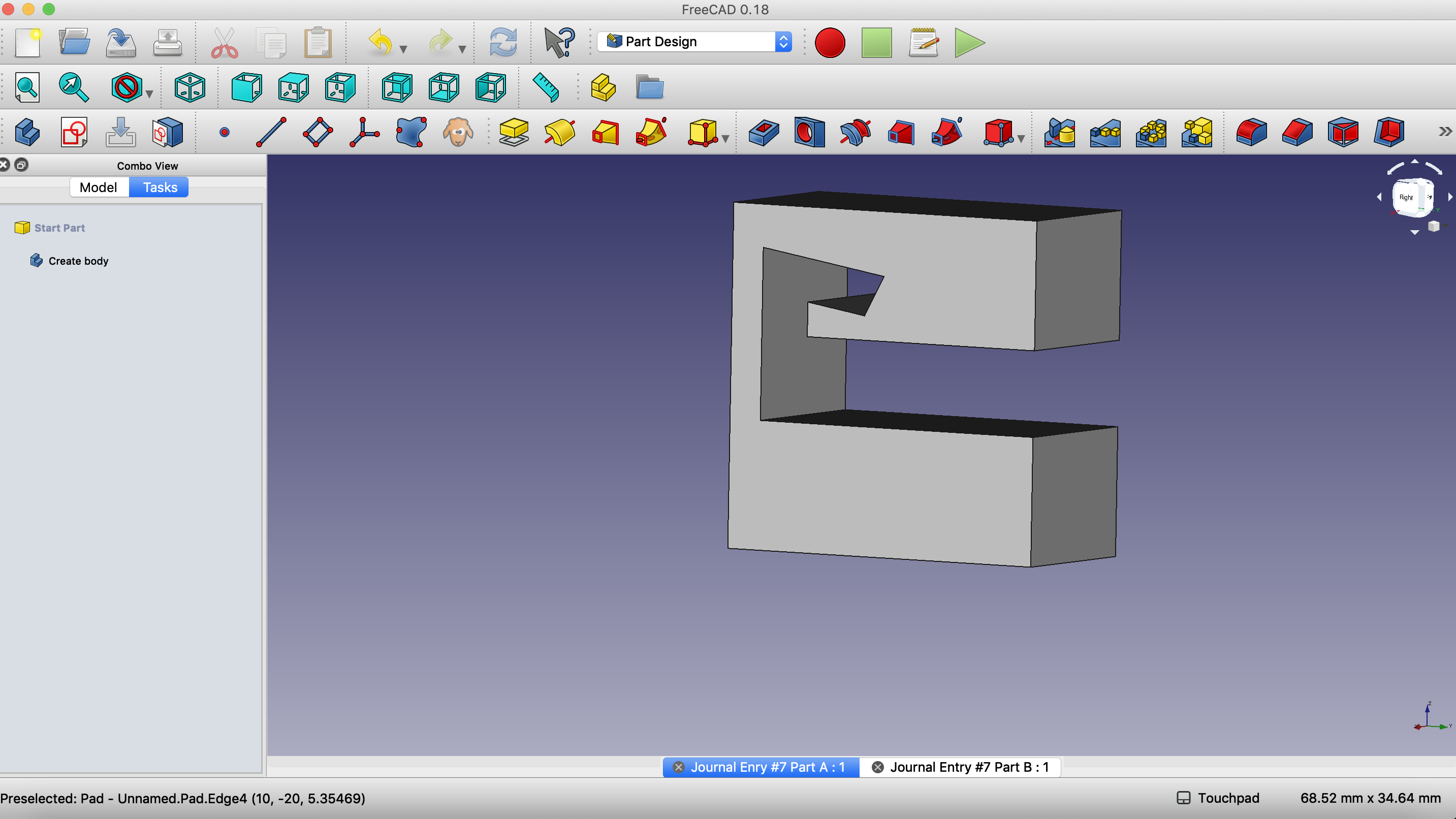The height and width of the screenshot is (819, 1456).
Task: Switch to the Model tab
Action: [99, 187]
